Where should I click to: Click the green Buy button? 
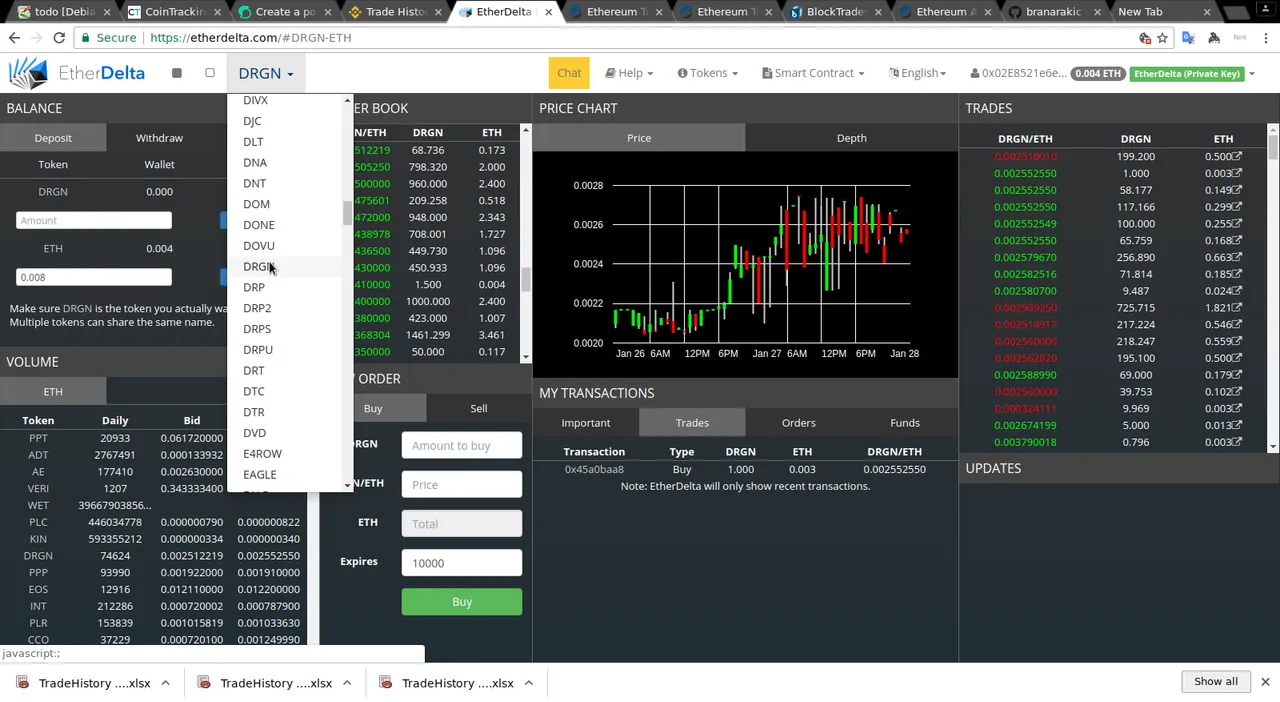tap(462, 601)
